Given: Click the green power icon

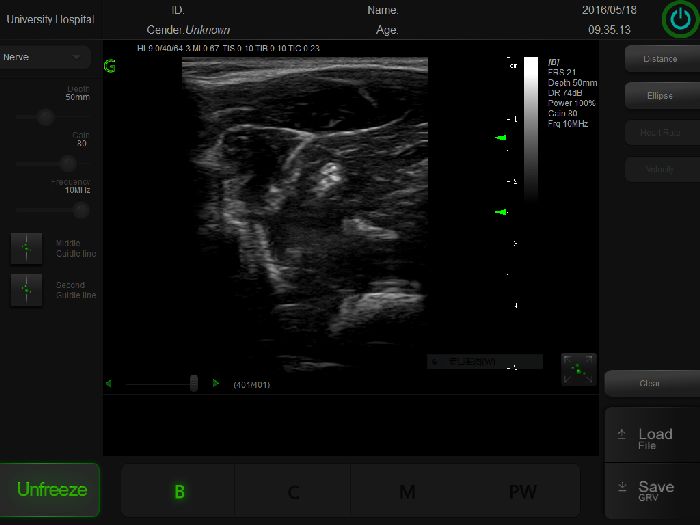Looking at the screenshot, I should click(x=679, y=20).
